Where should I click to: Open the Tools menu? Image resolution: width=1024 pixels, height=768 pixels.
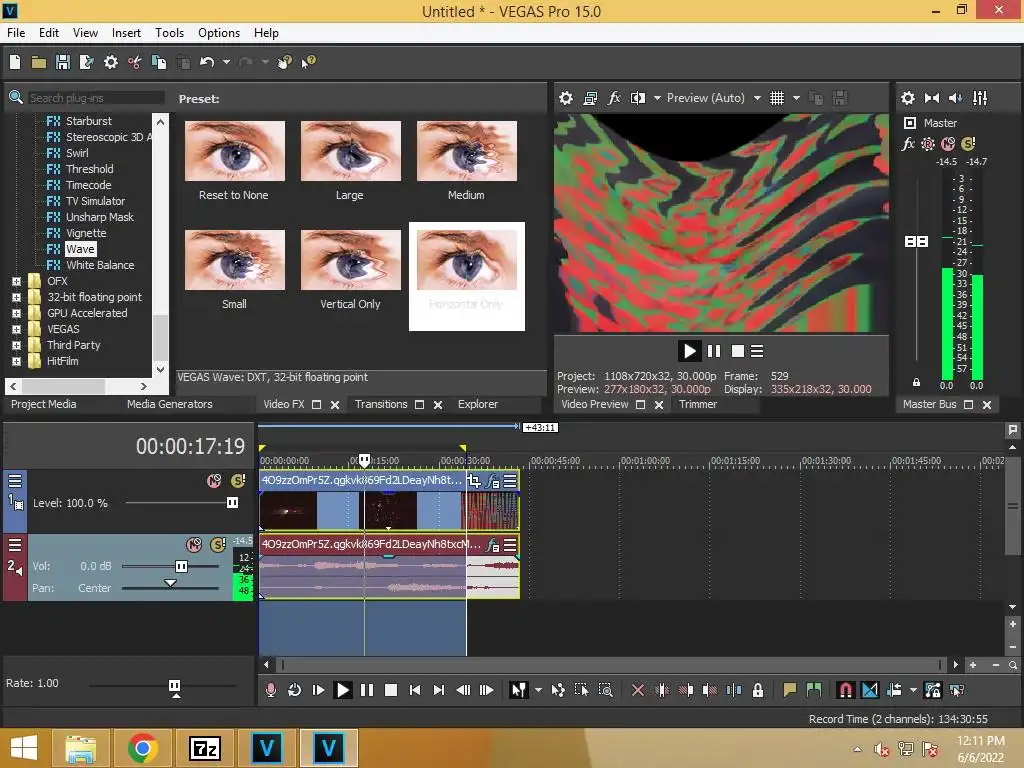[x=169, y=33]
